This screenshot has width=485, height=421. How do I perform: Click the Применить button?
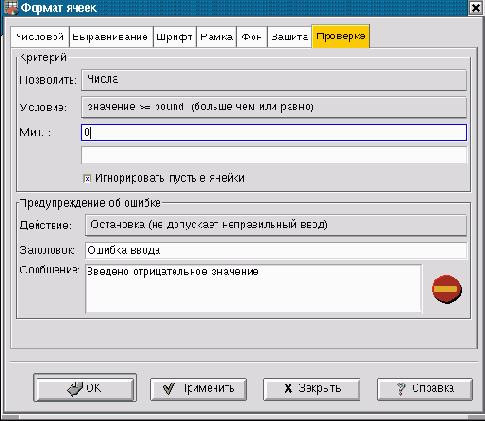(198, 389)
